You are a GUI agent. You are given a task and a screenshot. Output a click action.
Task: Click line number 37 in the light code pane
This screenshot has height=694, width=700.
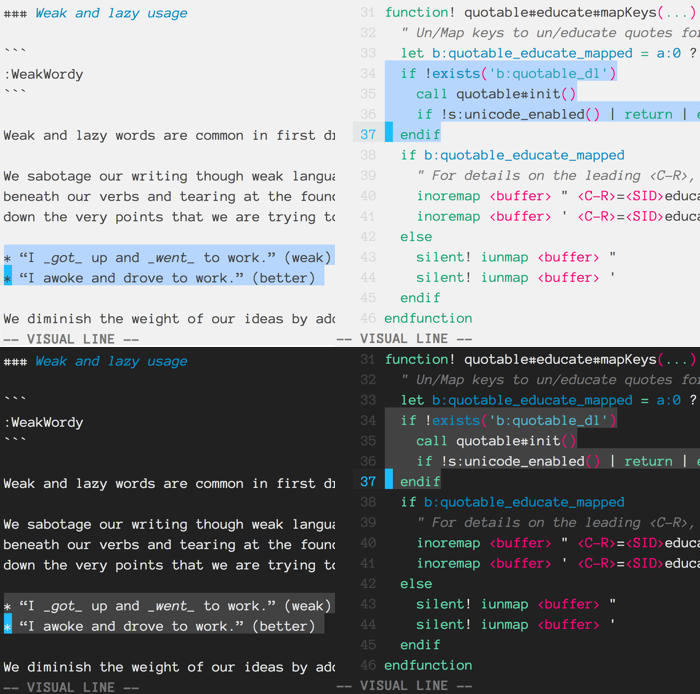368,134
